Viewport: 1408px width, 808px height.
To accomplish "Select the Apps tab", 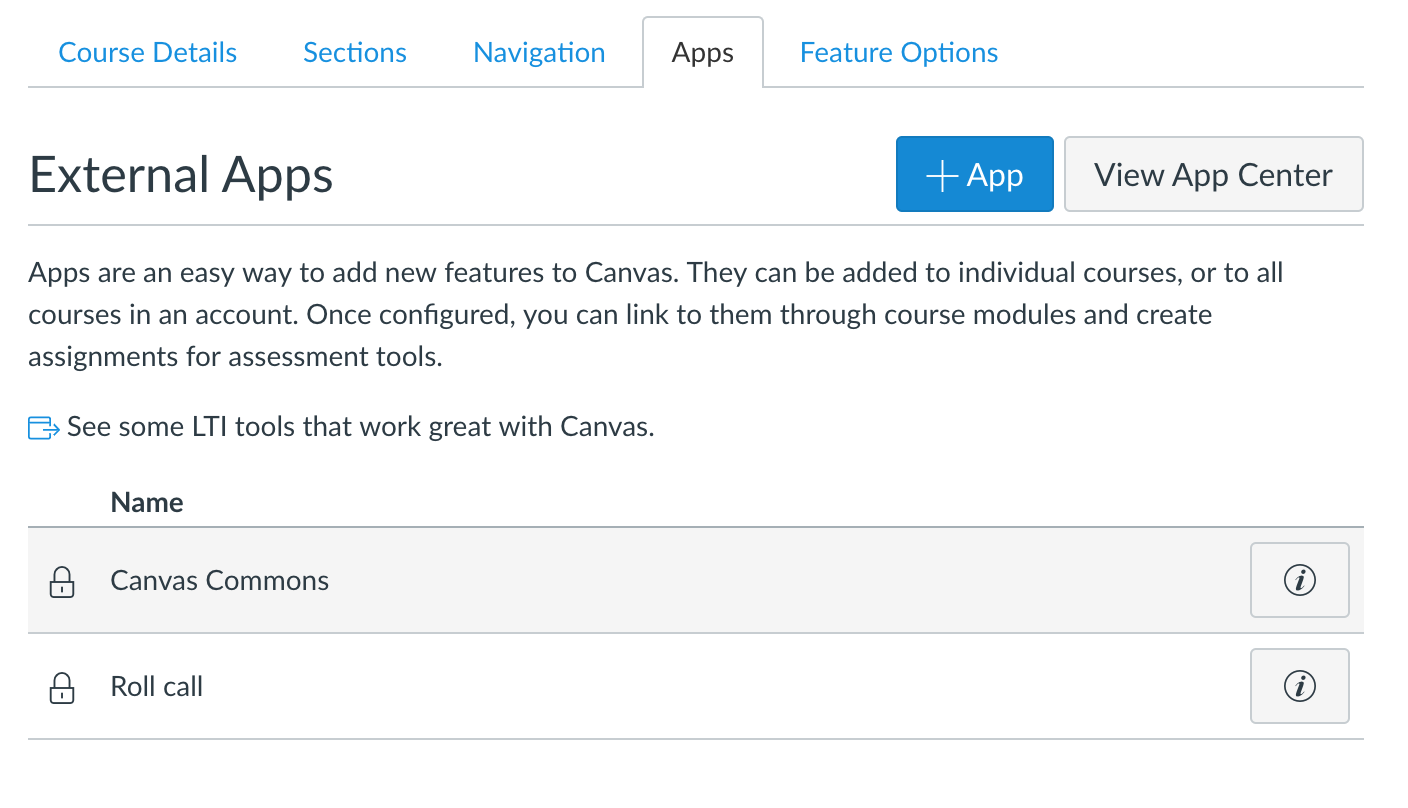I will pos(703,52).
